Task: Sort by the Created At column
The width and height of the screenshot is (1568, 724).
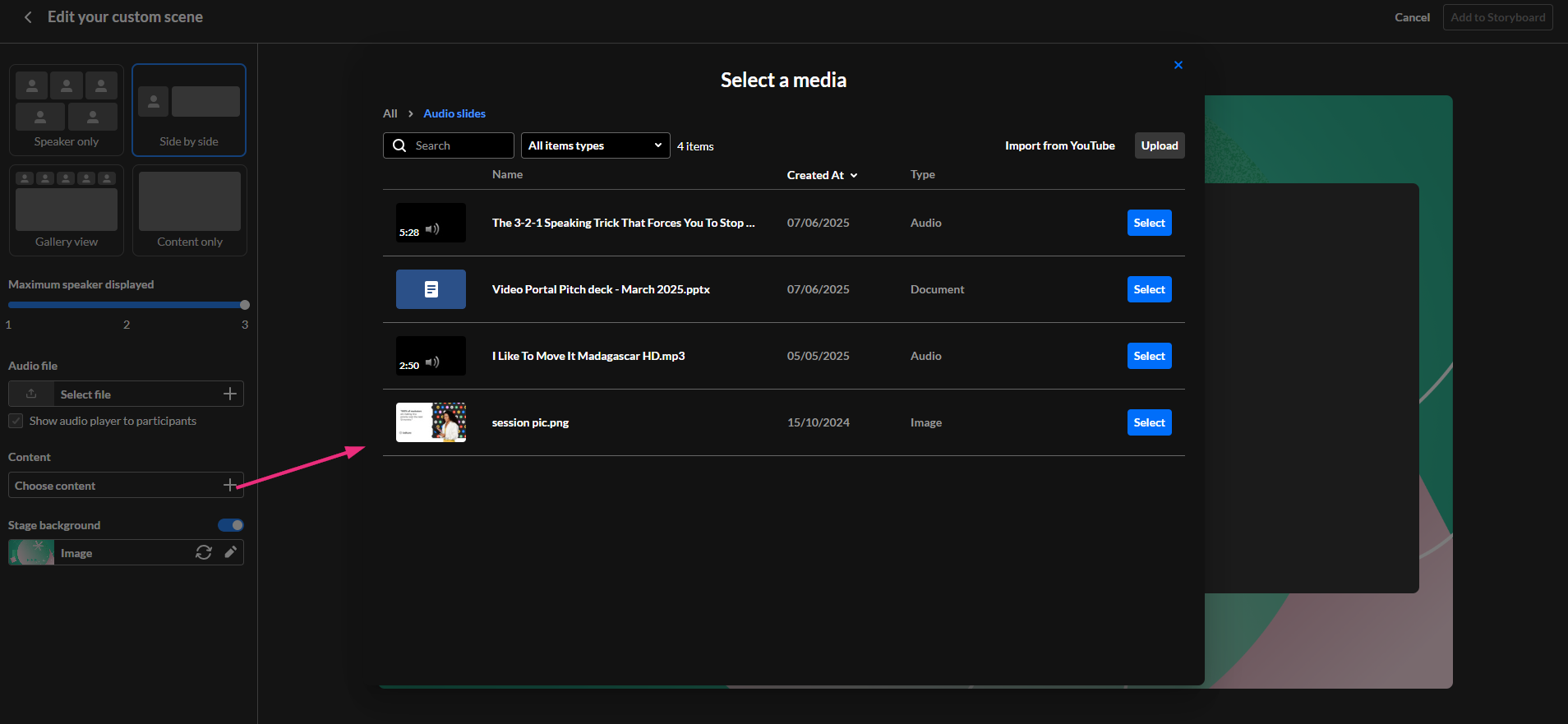Action: 822,175
